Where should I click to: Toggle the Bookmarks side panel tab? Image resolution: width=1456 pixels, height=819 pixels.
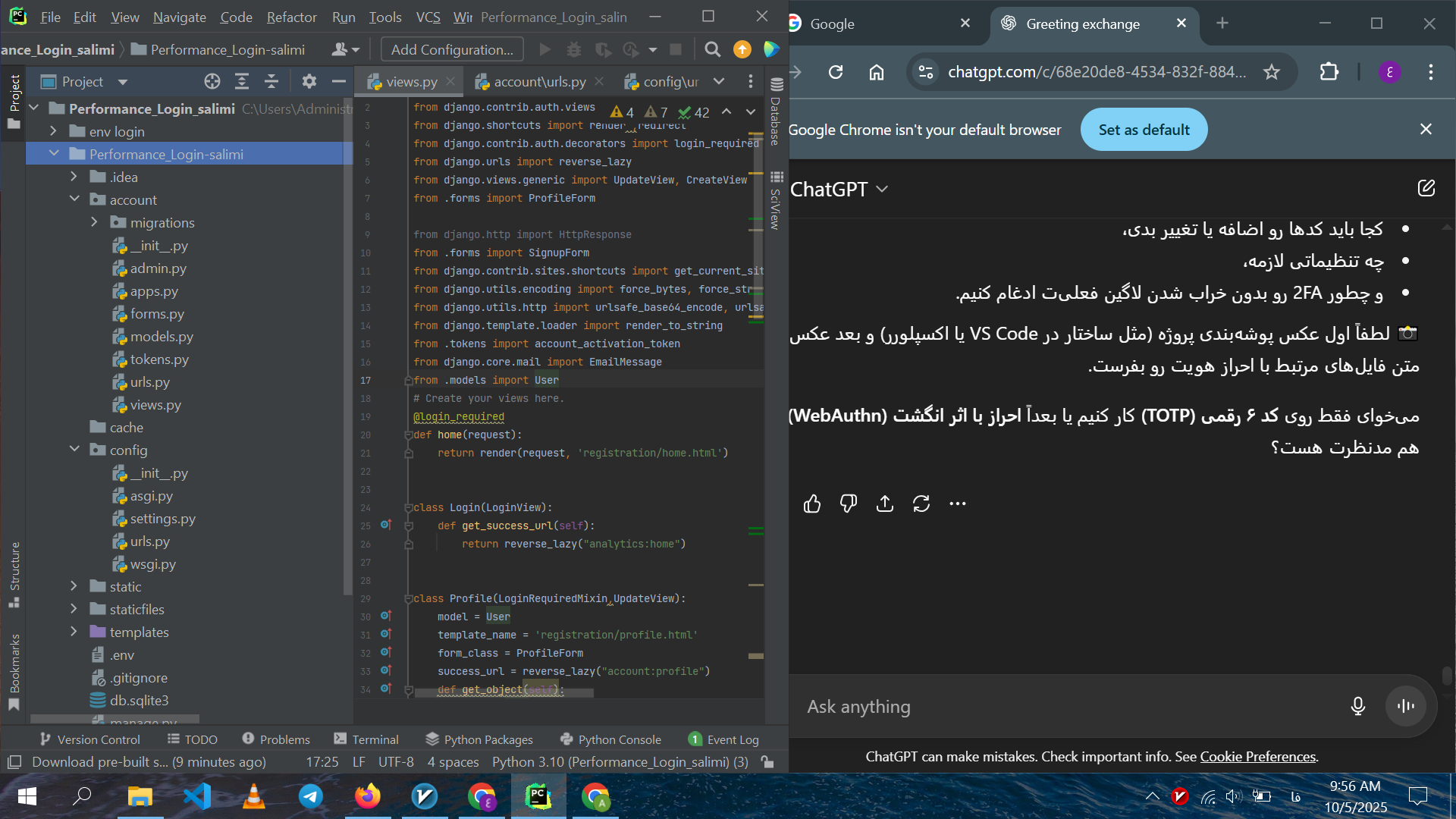[14, 672]
